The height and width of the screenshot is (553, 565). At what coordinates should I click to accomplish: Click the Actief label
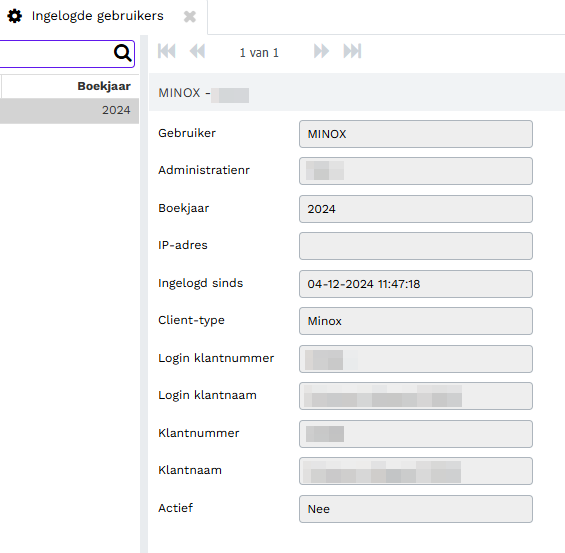click(x=175, y=508)
